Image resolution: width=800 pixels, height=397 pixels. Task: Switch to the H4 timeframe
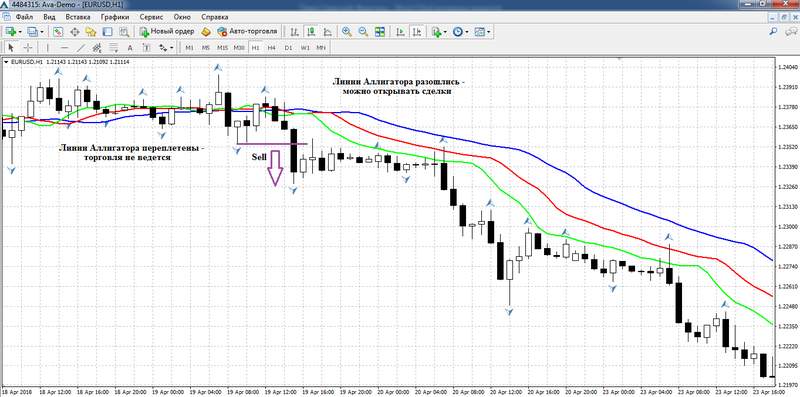(x=271, y=47)
